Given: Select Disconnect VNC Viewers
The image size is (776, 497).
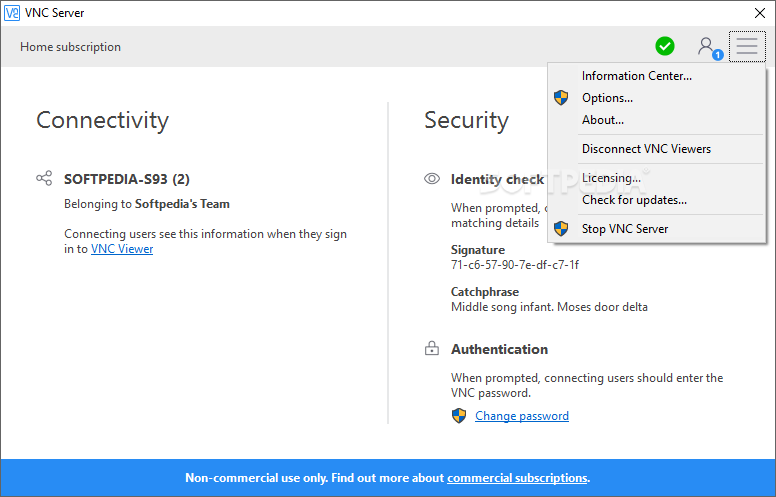Looking at the screenshot, I should tap(656, 149).
